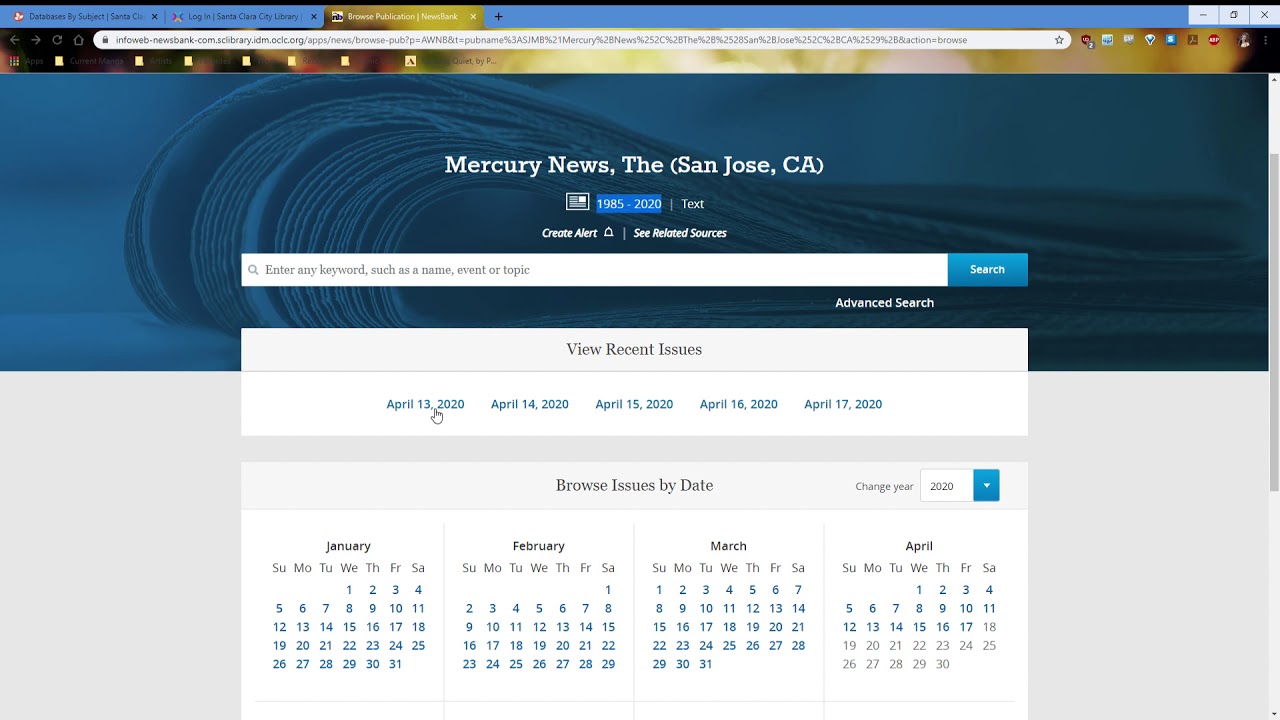This screenshot has height=720, width=1280.
Task: Bookmark this page with the star icon
Action: tap(1059, 40)
